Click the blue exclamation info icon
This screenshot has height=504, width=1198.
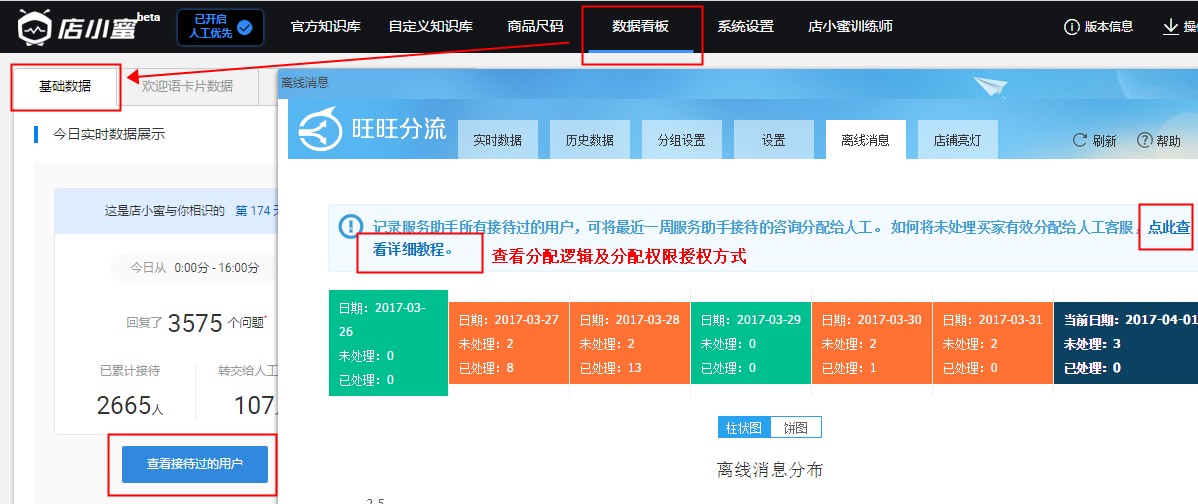[x=351, y=227]
